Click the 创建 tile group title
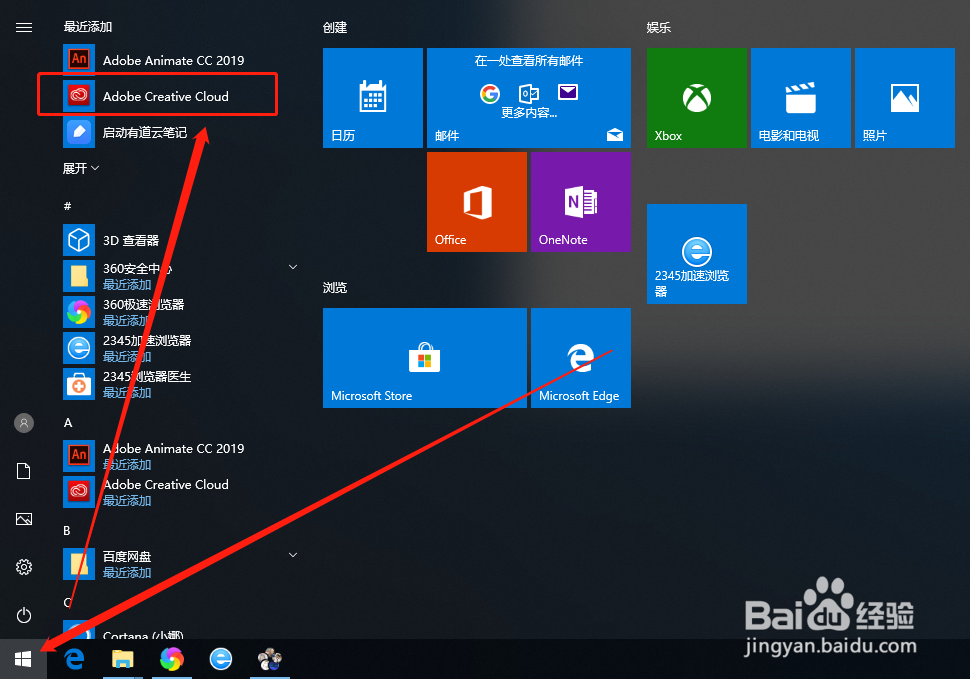This screenshot has width=970, height=679. pos(335,27)
